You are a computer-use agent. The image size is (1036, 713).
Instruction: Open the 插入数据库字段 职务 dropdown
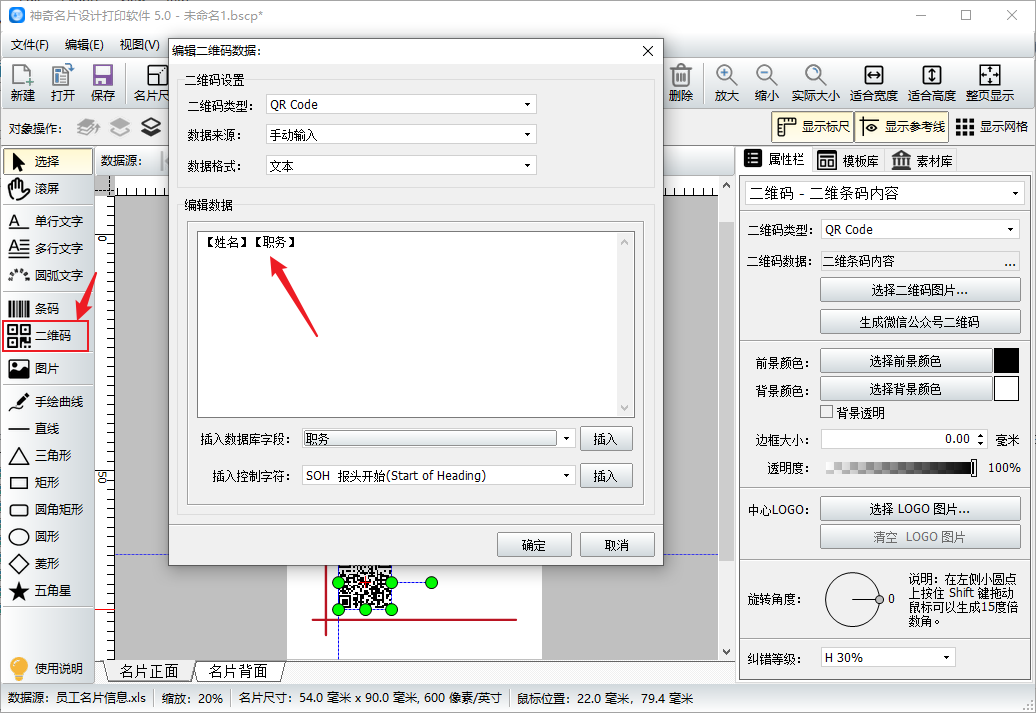point(439,439)
